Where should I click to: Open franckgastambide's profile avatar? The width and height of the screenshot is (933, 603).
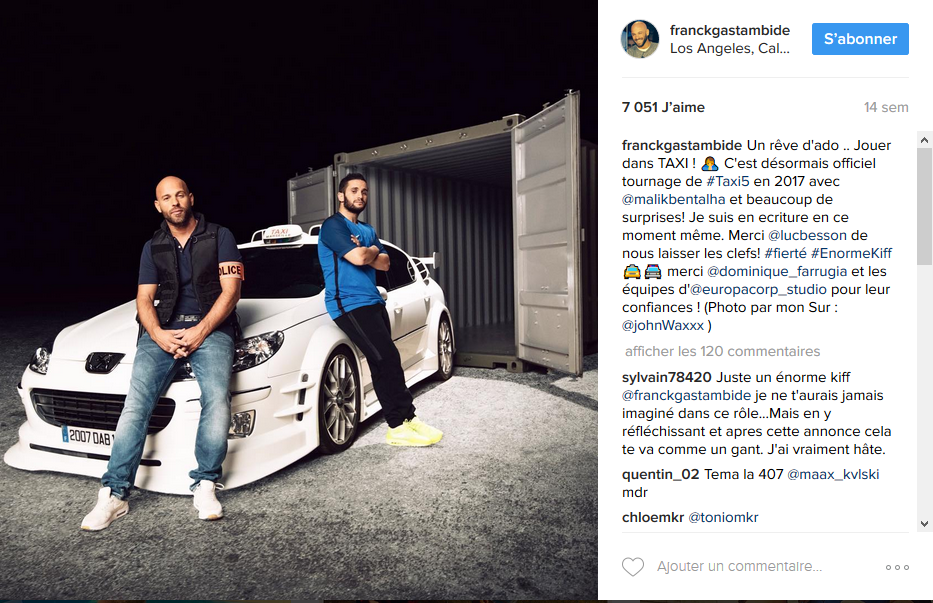click(640, 39)
